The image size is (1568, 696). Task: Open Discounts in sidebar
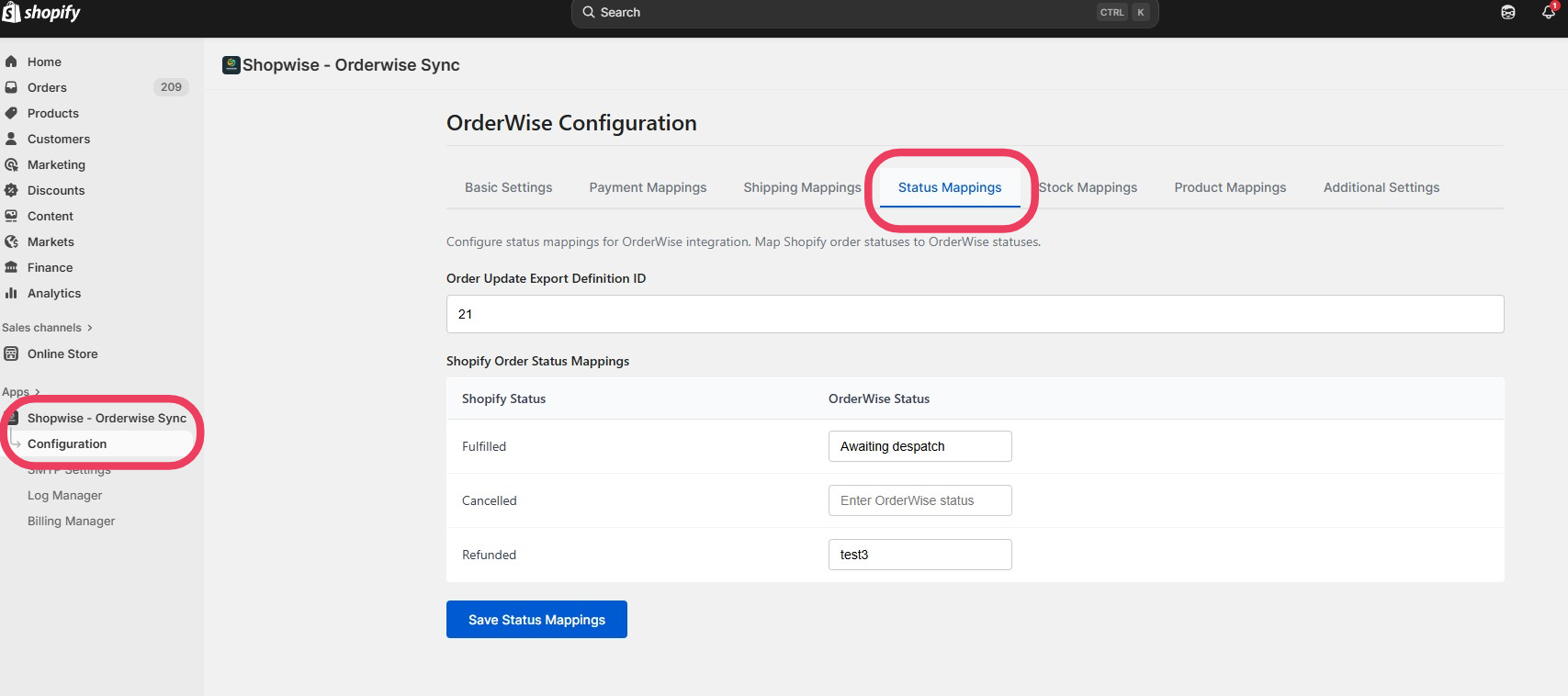56,190
